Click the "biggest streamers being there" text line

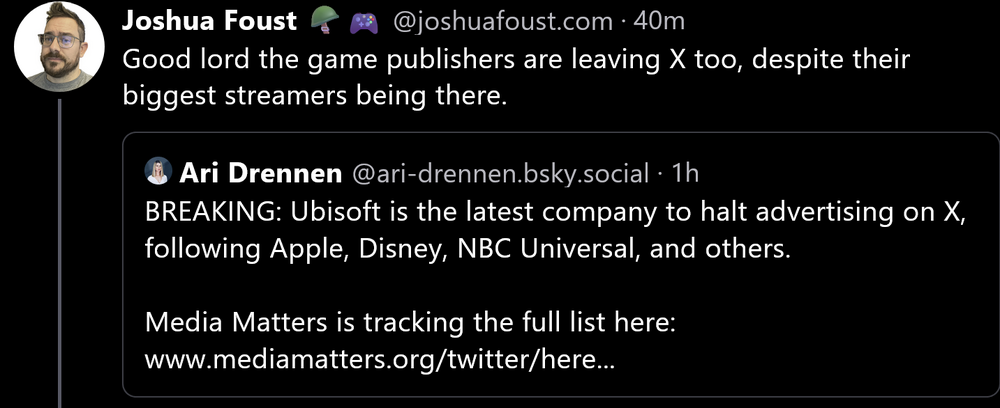(x=316, y=96)
